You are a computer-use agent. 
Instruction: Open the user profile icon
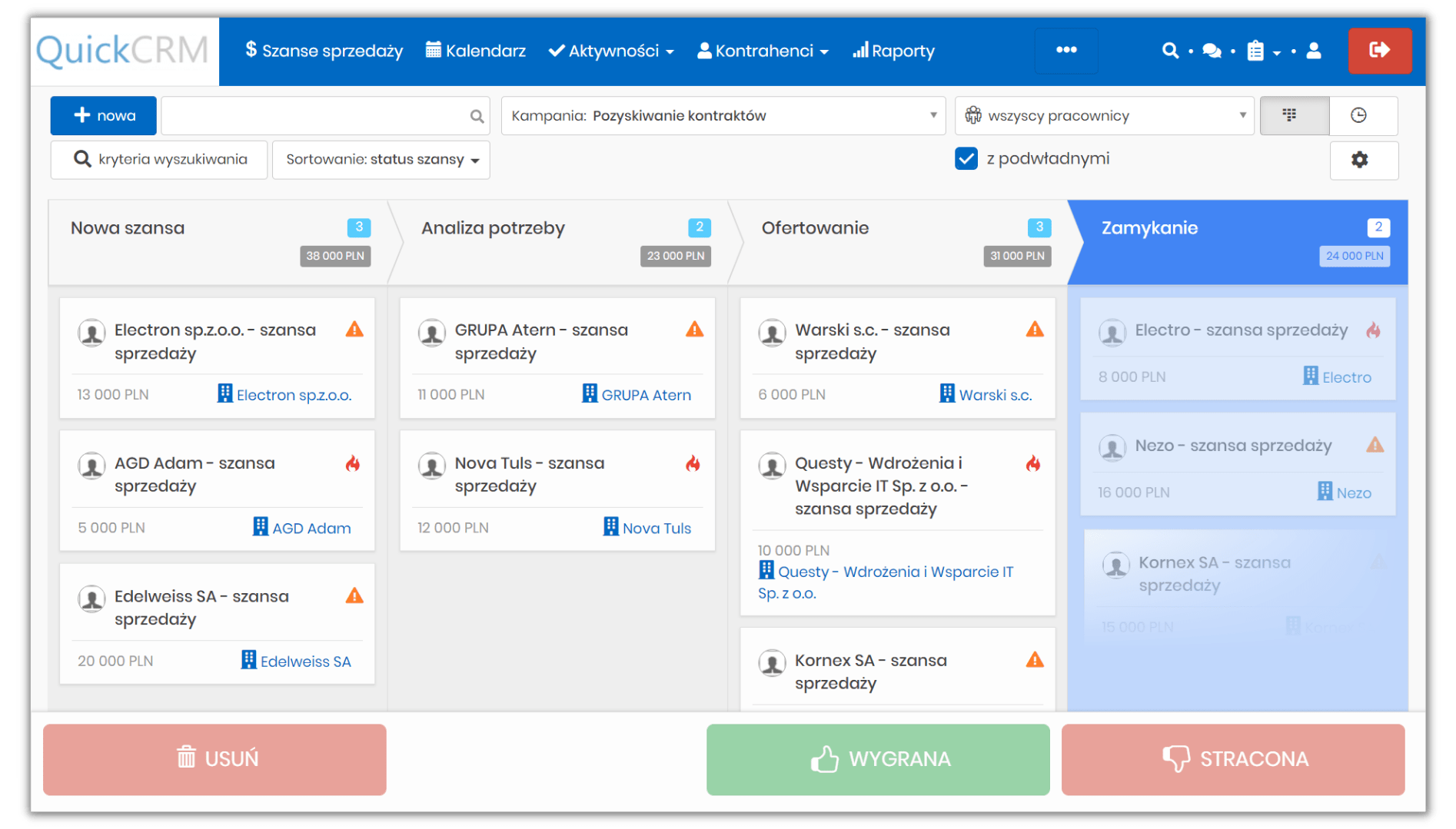click(1314, 51)
